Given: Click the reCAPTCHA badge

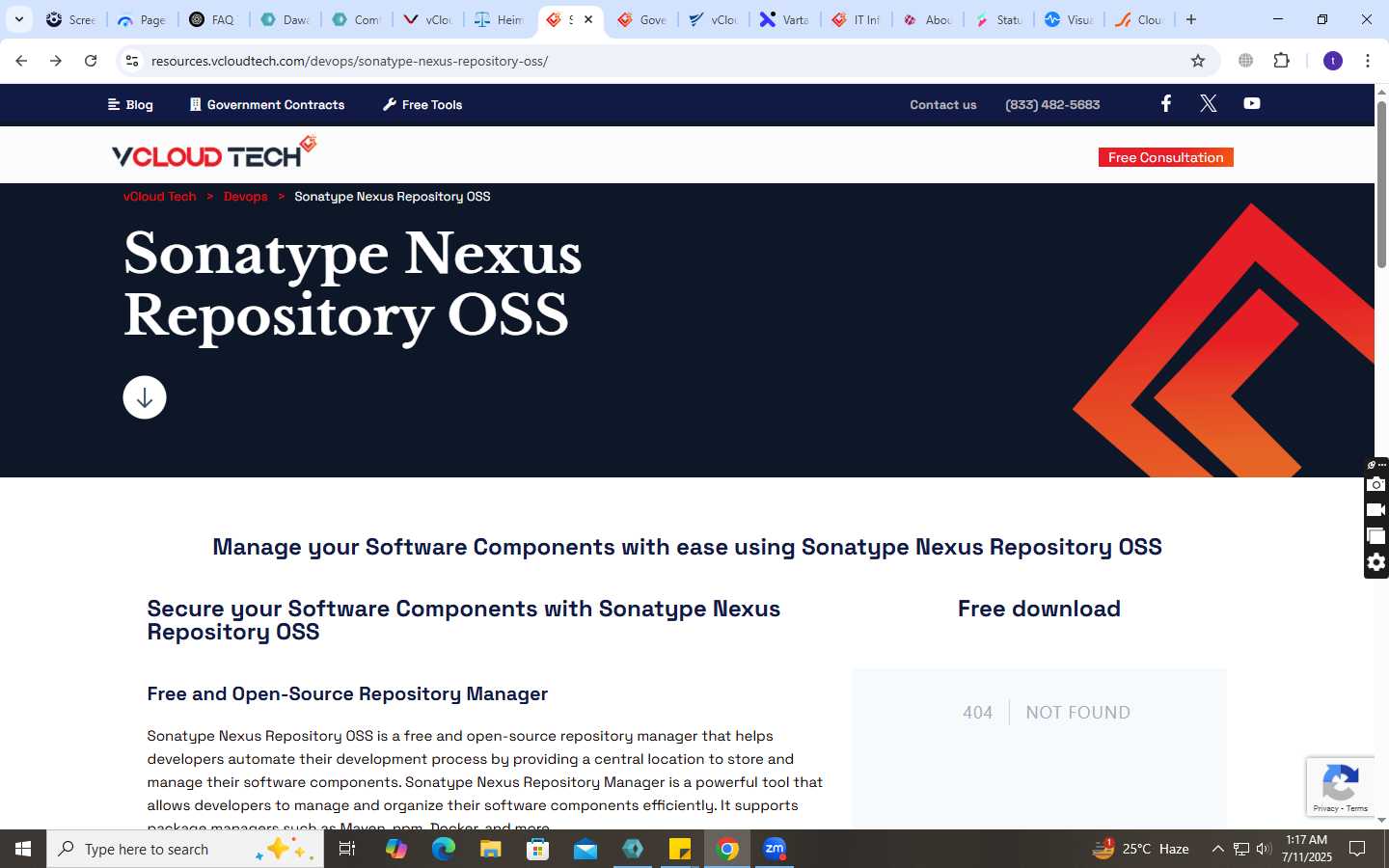Looking at the screenshot, I should click(1341, 787).
